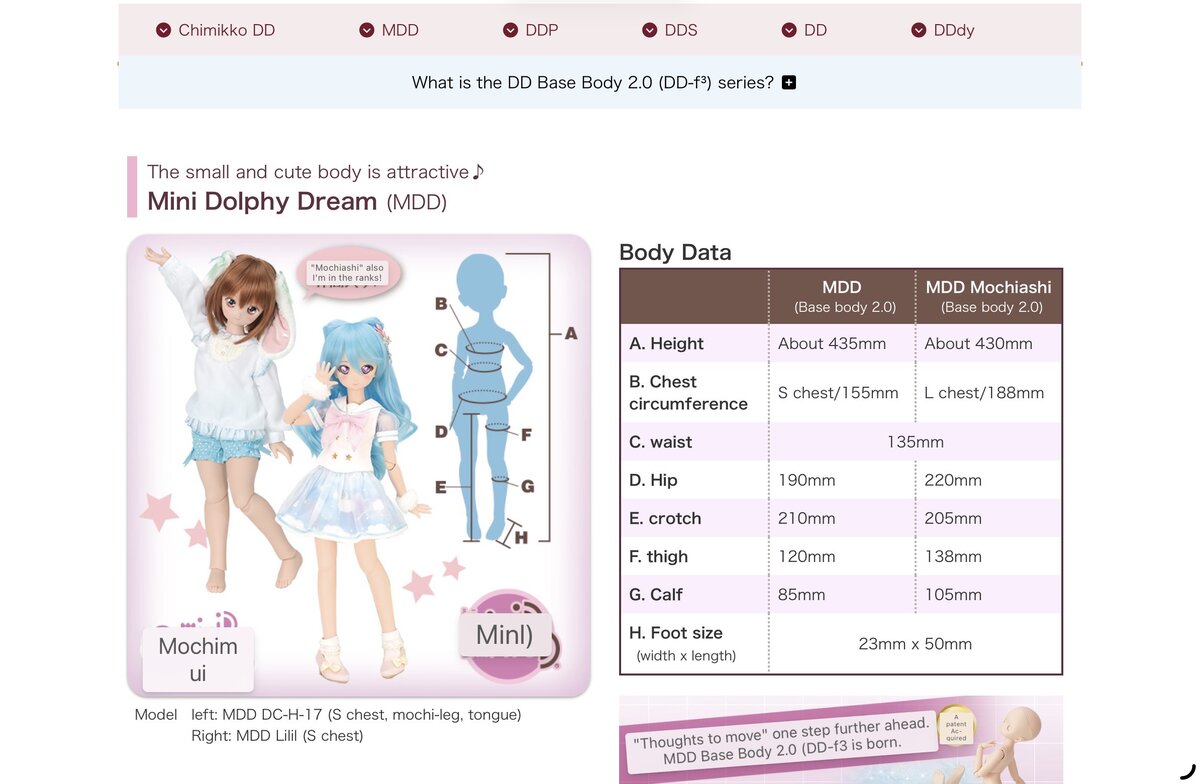The image size is (1200, 784).
Task: Select the 205mm crotch value
Action: [953, 518]
